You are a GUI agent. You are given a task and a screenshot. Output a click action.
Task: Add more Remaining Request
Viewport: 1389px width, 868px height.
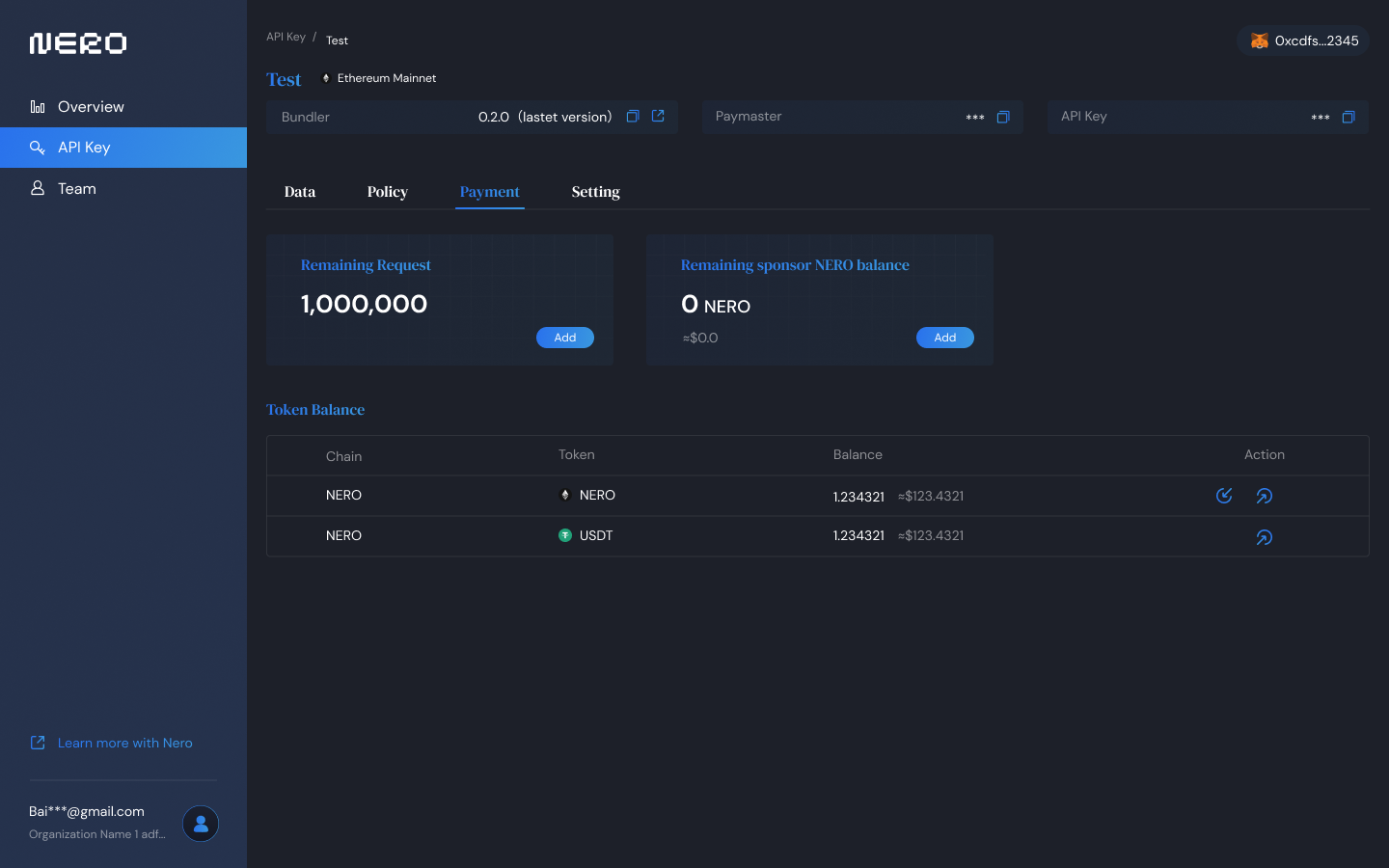[565, 338]
